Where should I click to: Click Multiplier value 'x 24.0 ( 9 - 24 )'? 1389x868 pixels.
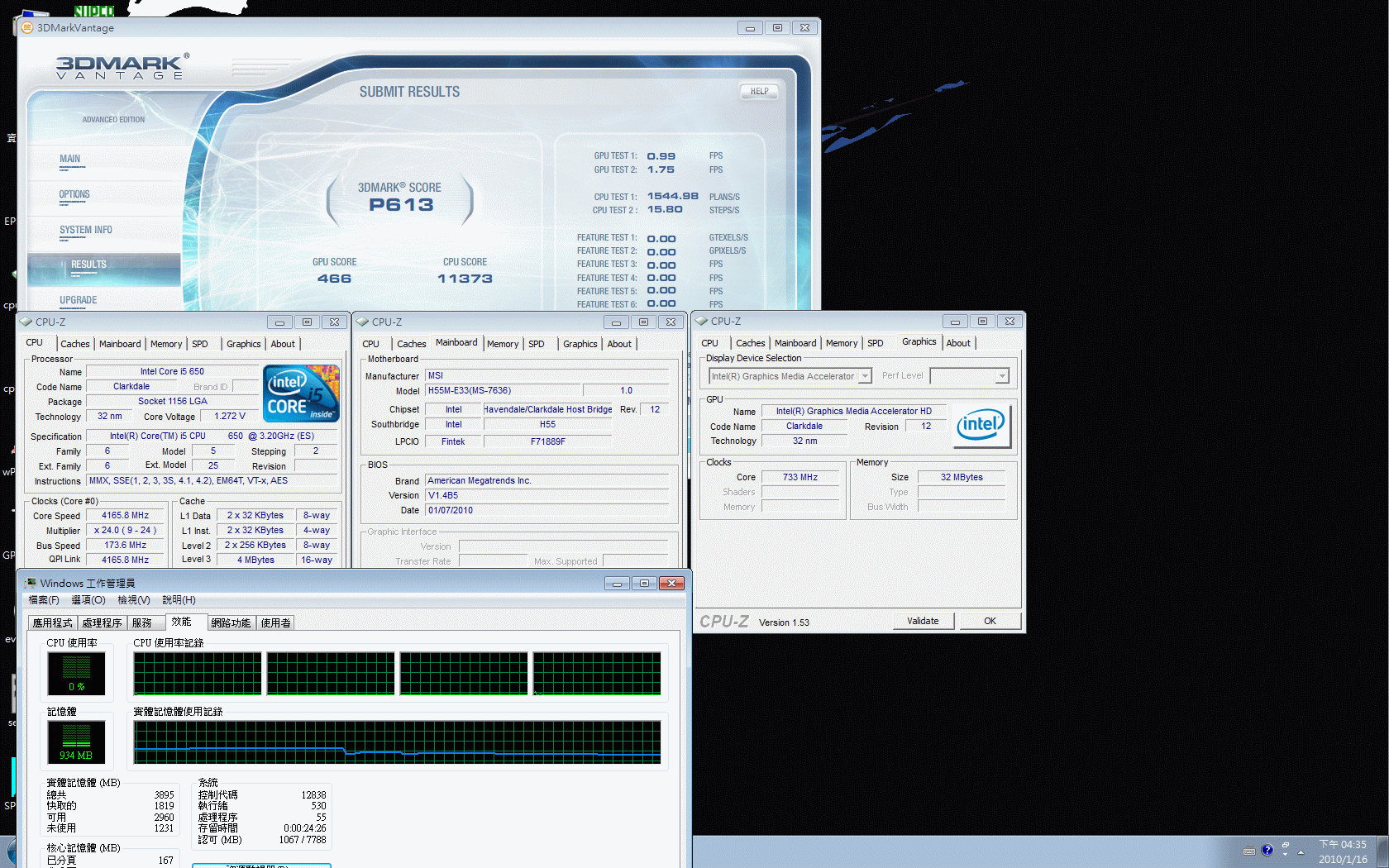tap(125, 531)
